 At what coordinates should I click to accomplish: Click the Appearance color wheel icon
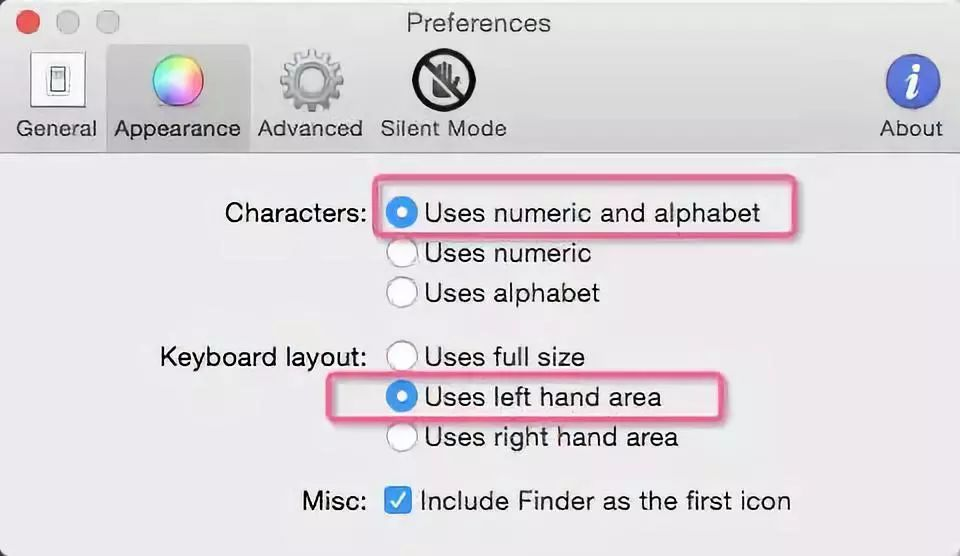point(178,81)
